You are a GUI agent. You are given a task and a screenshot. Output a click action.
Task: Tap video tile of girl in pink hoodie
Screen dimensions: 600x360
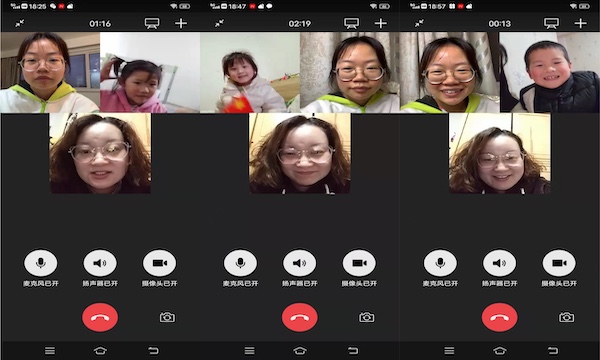click(150, 72)
